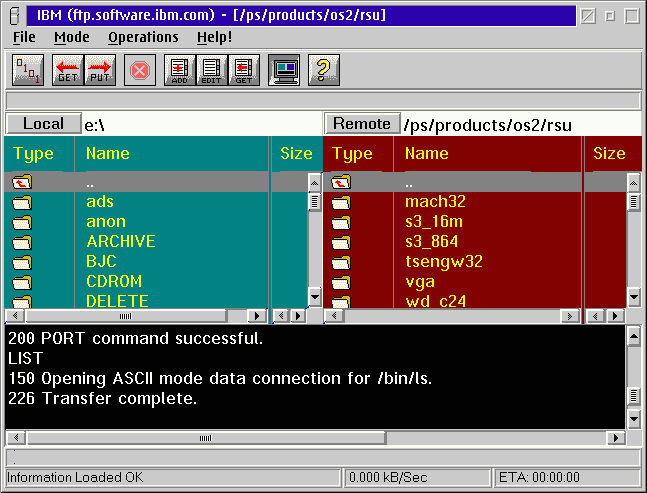The width and height of the screenshot is (647, 493).
Task: Click the log pane horizontal scrollbar thumb
Action: [206, 438]
